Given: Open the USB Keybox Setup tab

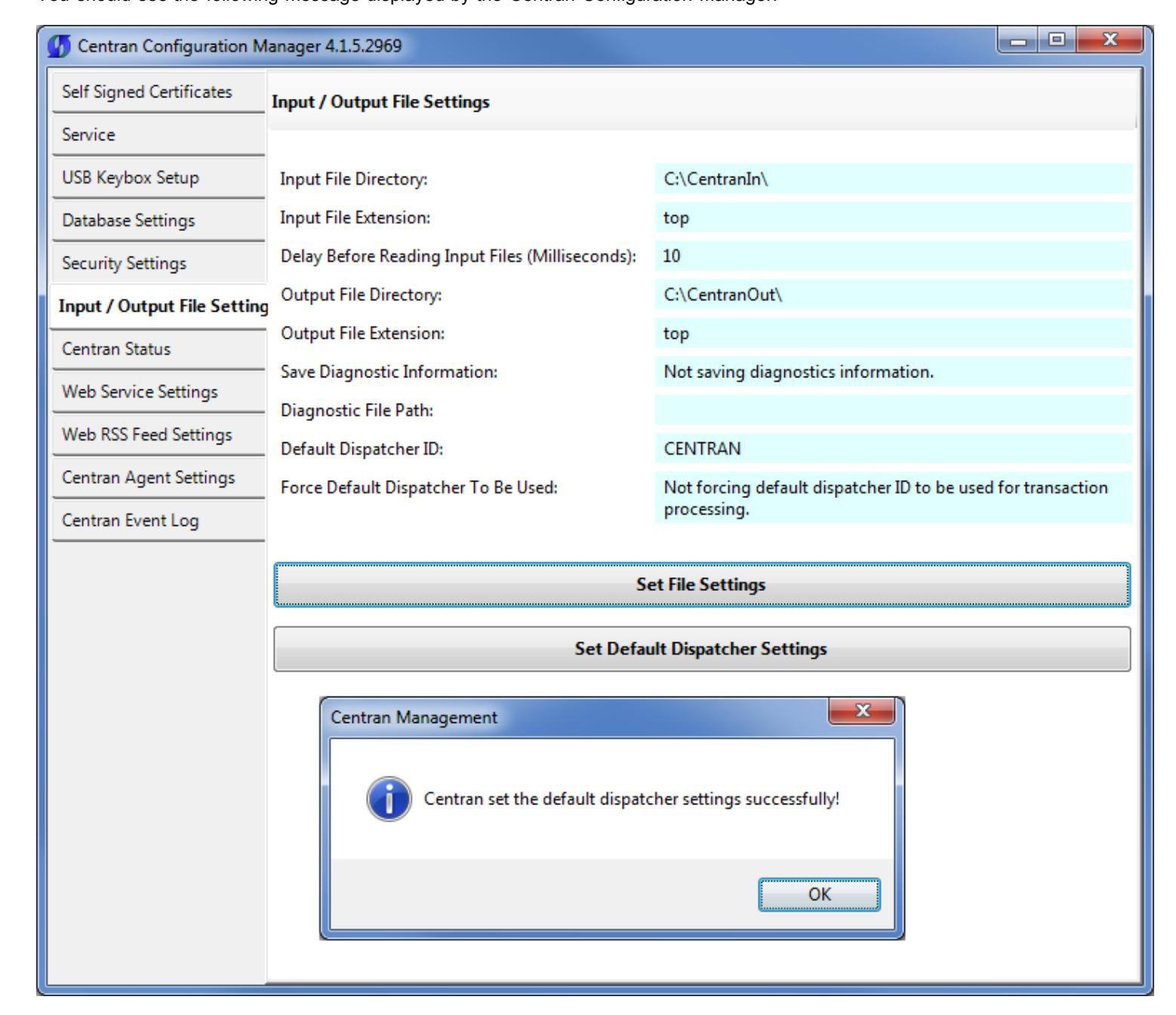Looking at the screenshot, I should pos(159,178).
